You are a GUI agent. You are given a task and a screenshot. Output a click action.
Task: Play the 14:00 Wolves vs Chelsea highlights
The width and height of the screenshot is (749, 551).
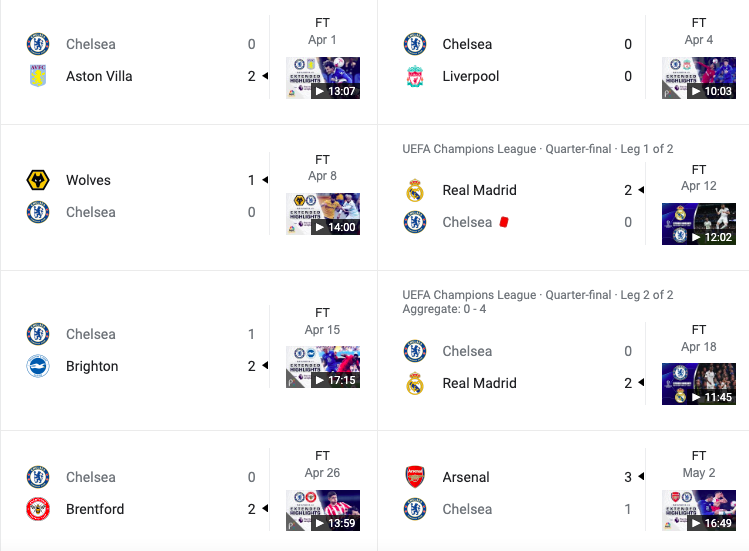[323, 214]
